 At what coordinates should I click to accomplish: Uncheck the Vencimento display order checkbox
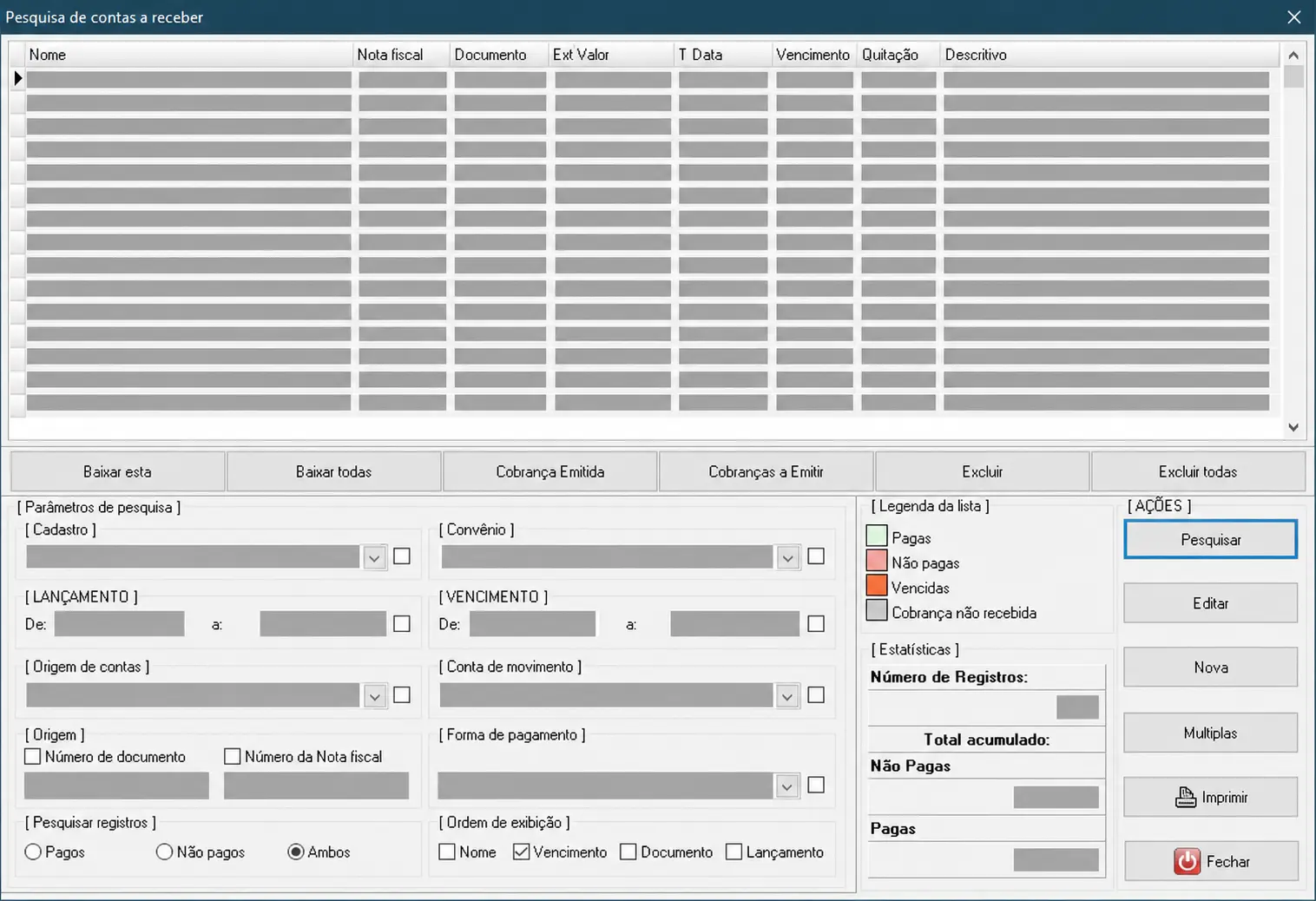[x=521, y=852]
